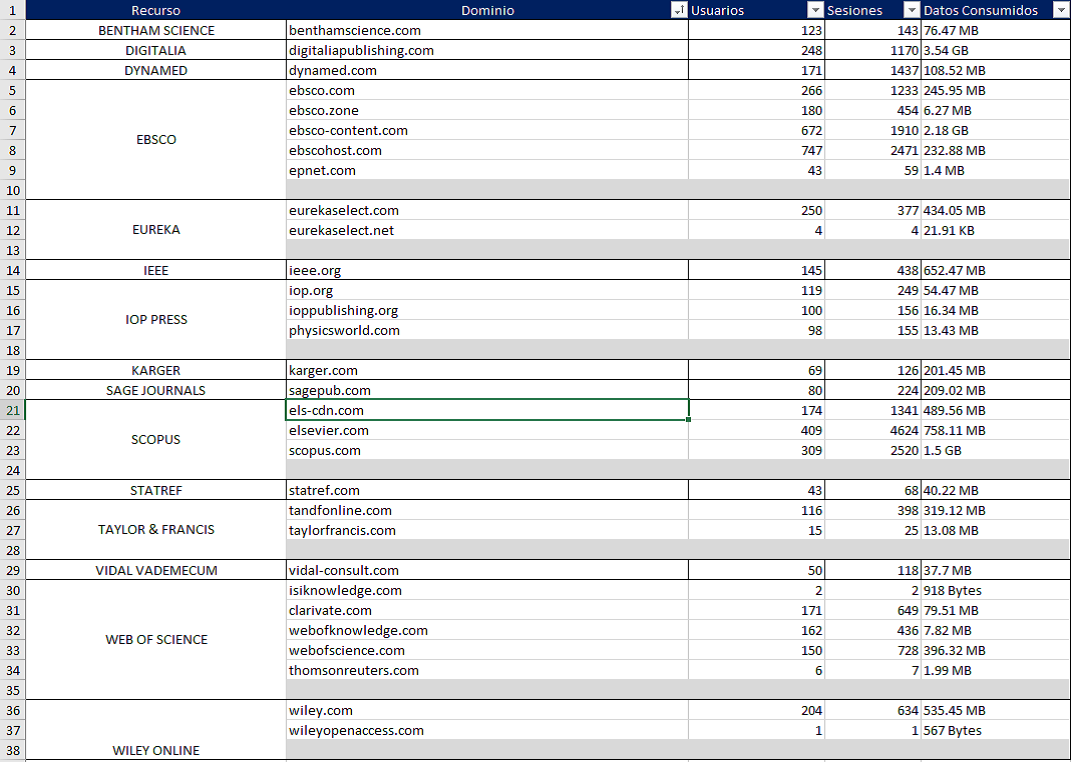Select the webofknowledge.com cell
The image size is (1072, 762).
487,630
